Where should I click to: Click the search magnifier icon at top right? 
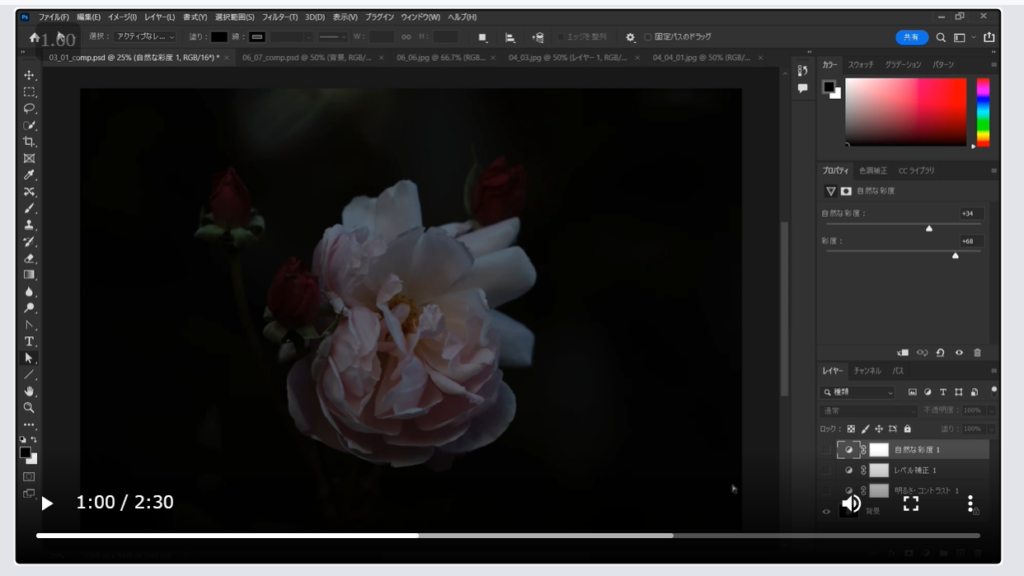click(x=941, y=38)
